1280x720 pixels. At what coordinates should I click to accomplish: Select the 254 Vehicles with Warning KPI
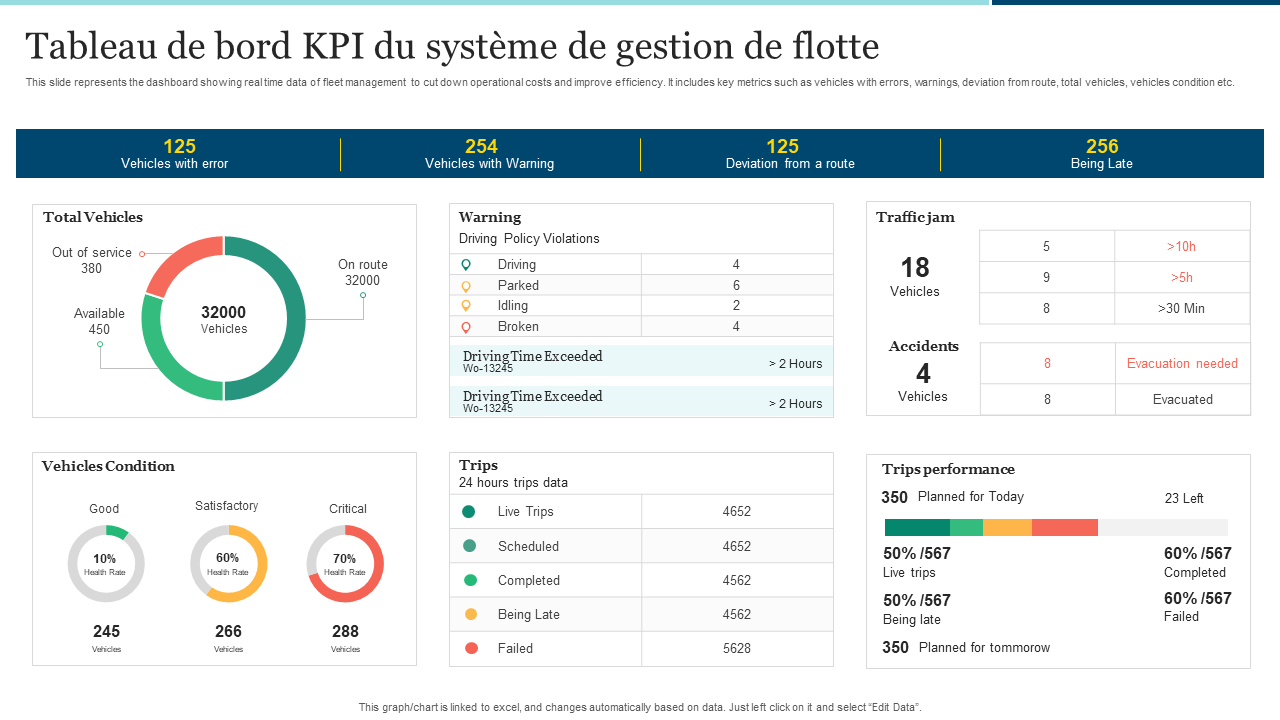point(490,154)
